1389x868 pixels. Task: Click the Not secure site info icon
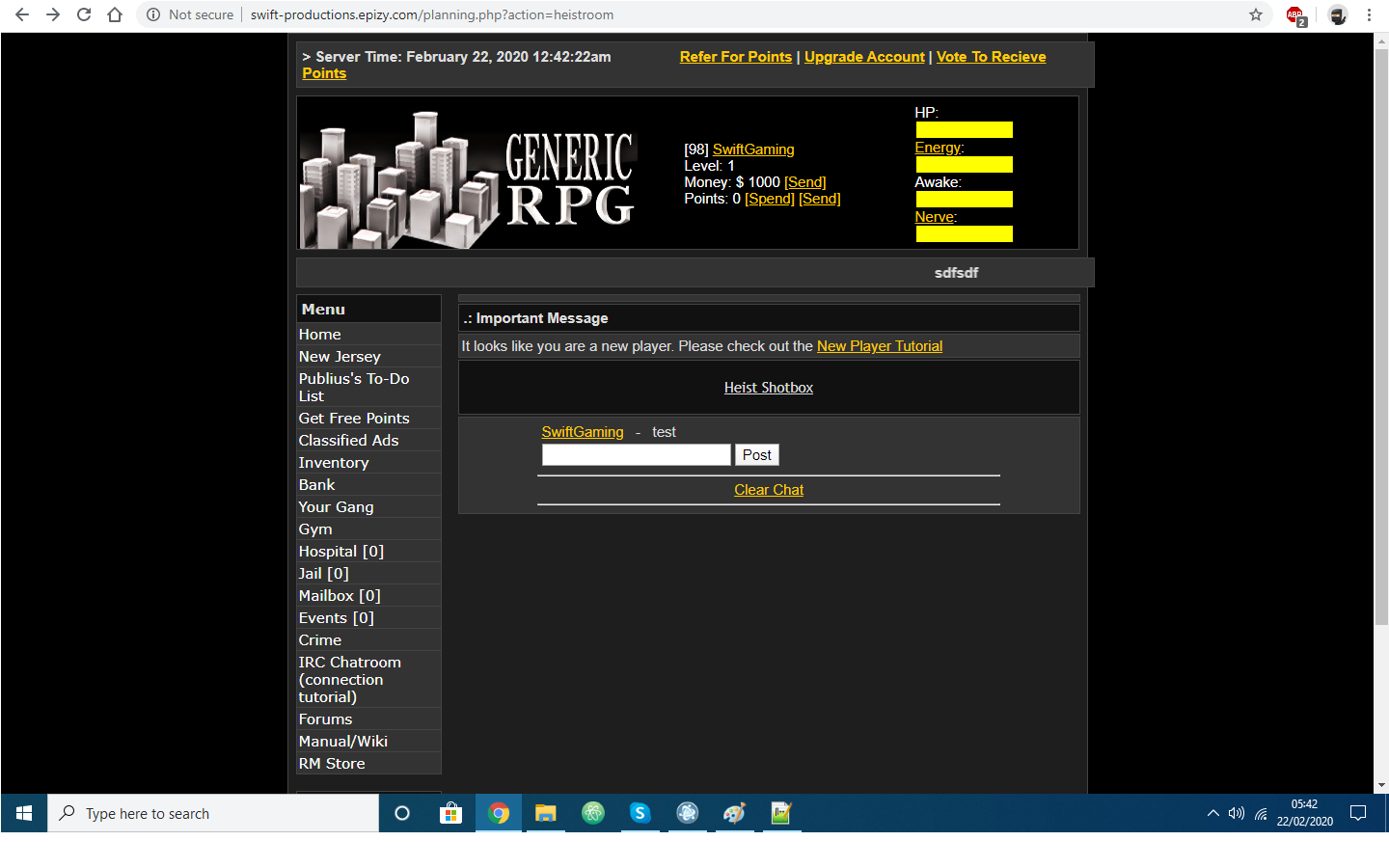[153, 14]
